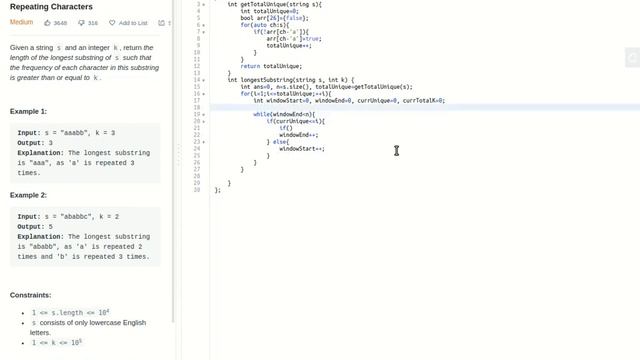Click the description panel vertical scrollbar
The height and width of the screenshot is (360, 640).
(173, 161)
